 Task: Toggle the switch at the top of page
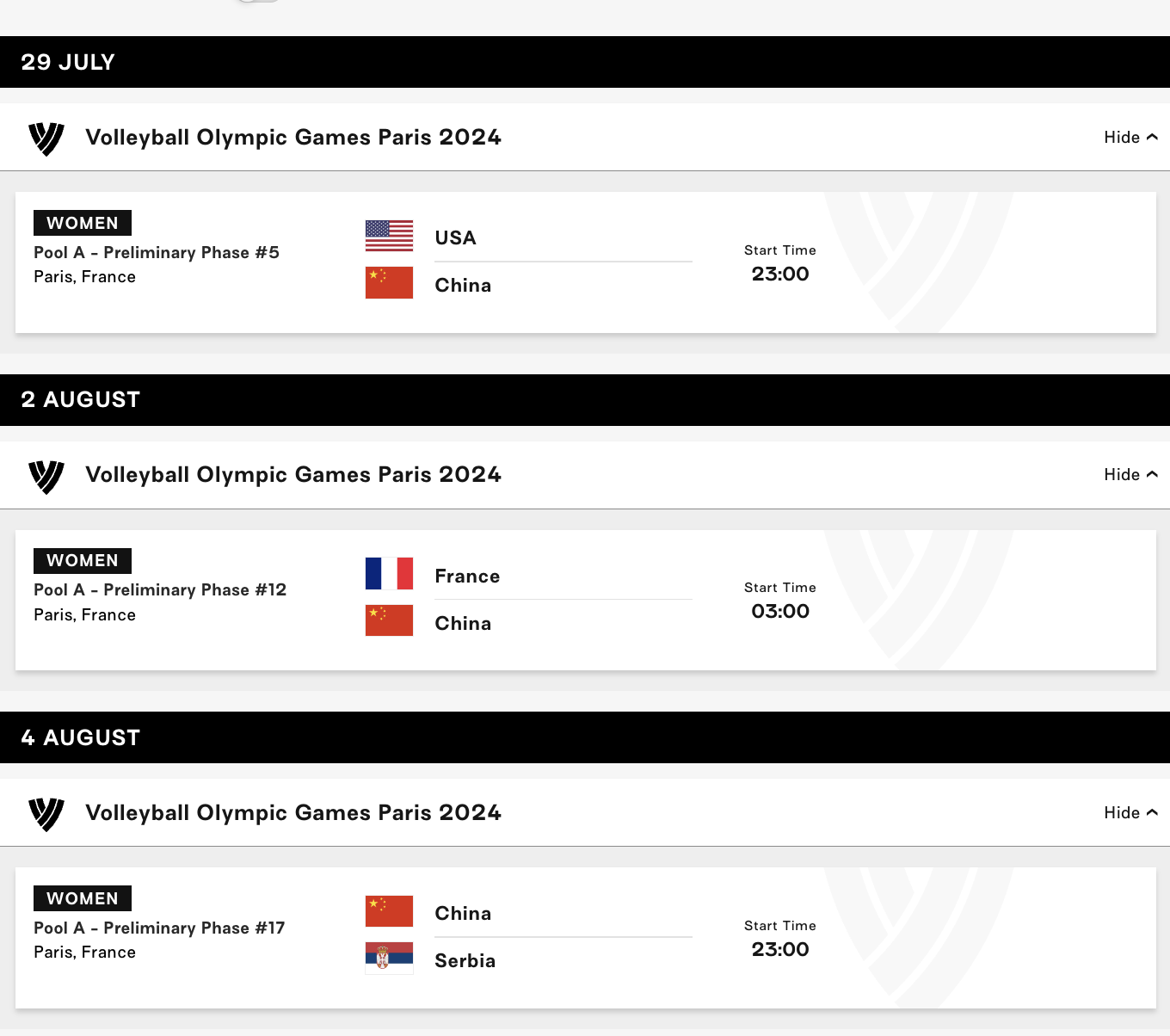258,1
